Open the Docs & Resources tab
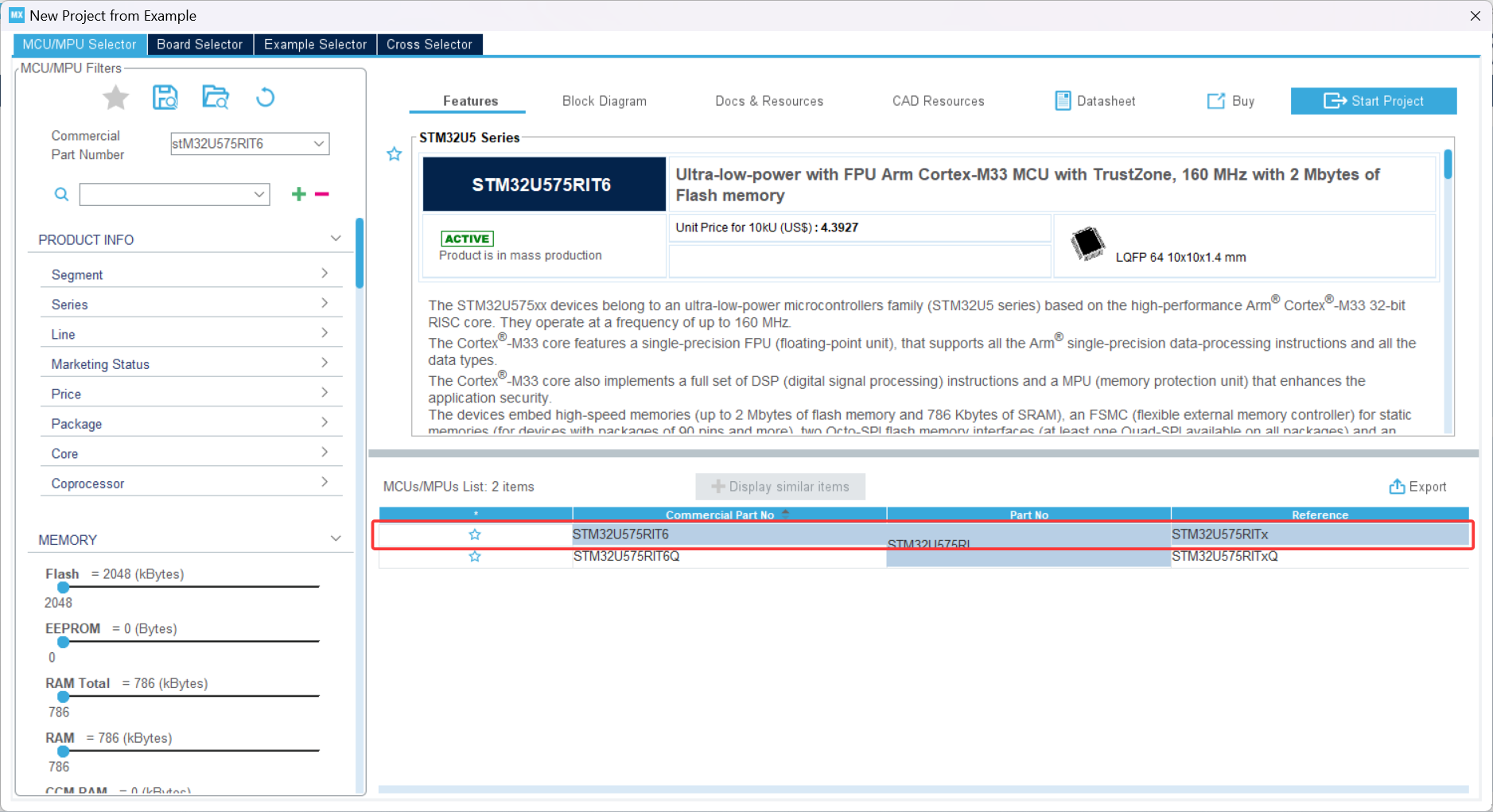The height and width of the screenshot is (812, 1493). tap(769, 101)
